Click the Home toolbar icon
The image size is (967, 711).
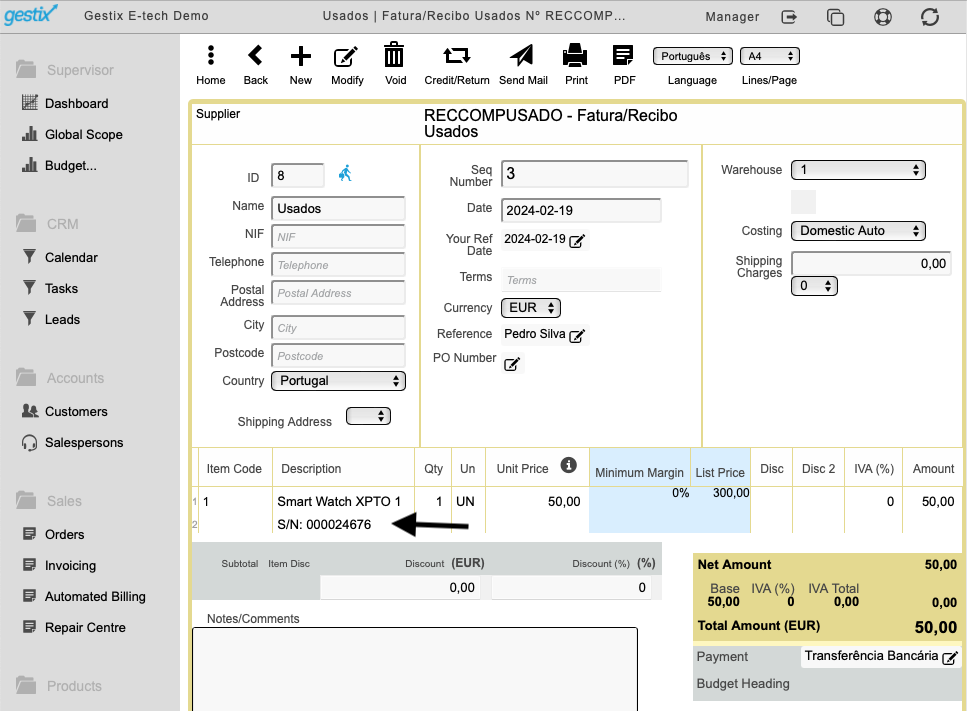211,56
